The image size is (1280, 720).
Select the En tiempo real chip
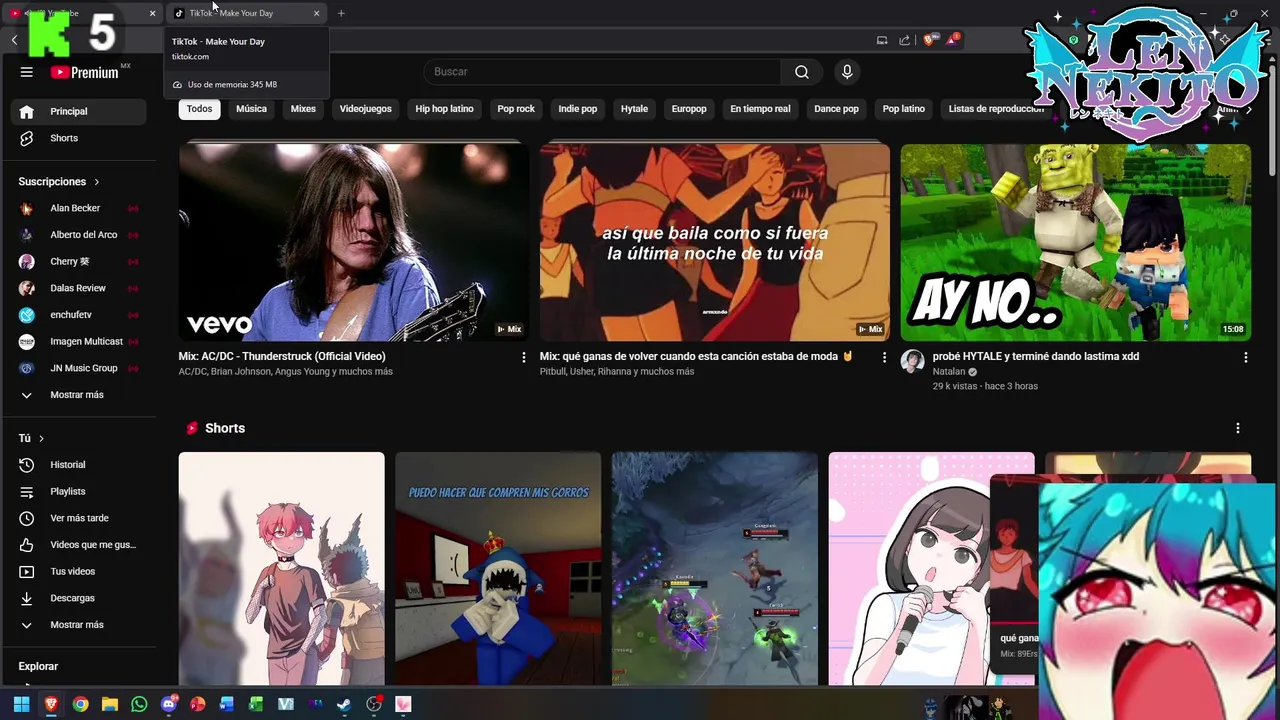click(x=760, y=109)
